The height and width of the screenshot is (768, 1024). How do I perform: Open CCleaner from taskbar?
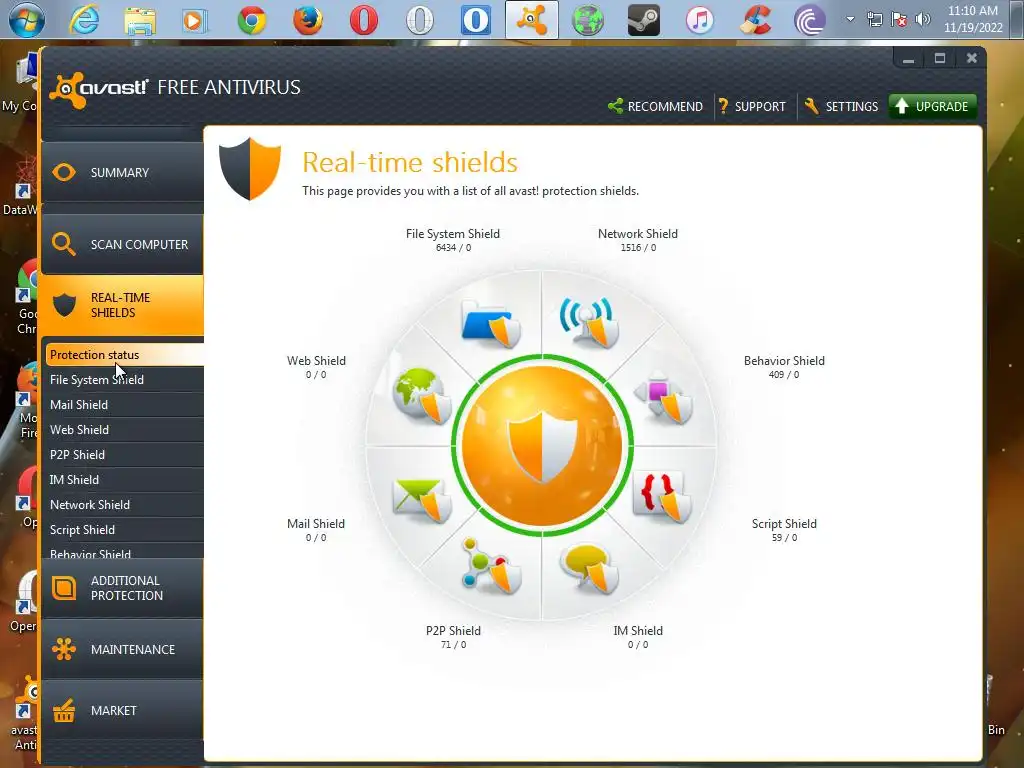point(756,20)
